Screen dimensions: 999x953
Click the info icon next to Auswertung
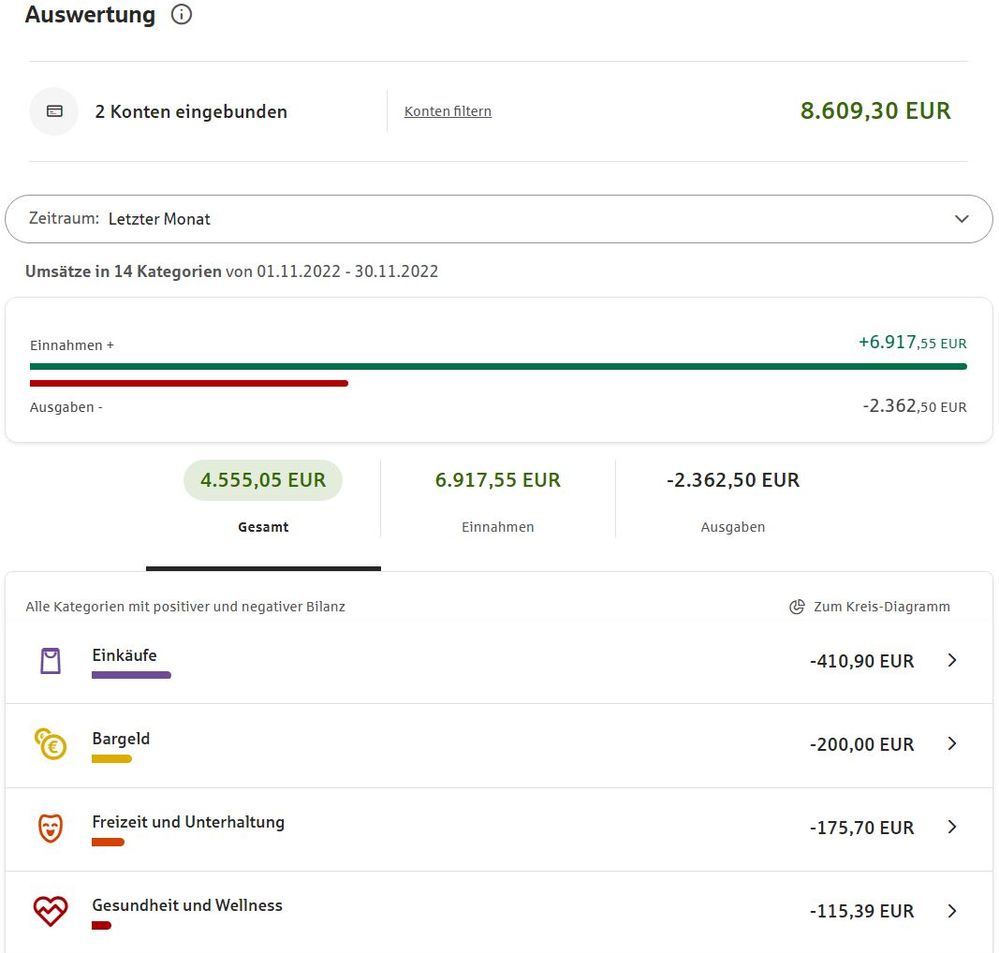tap(181, 15)
